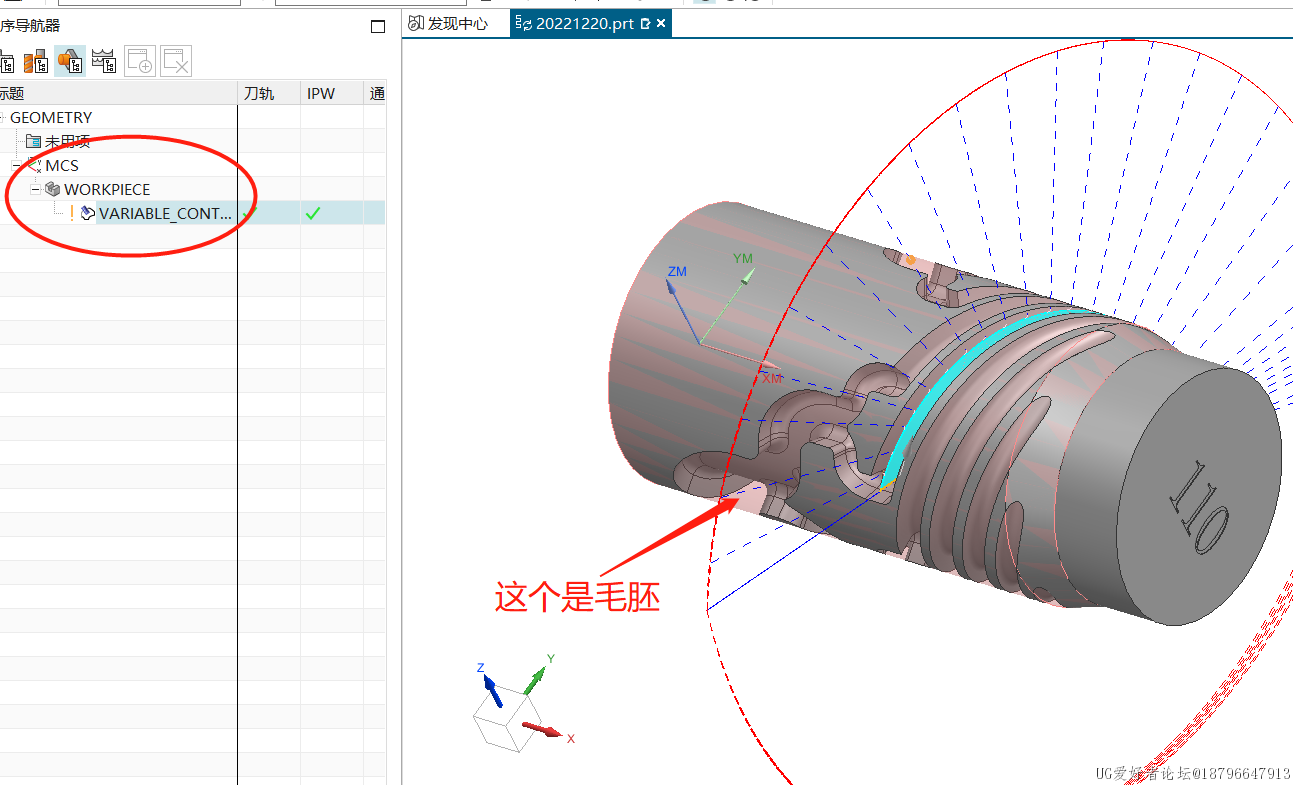Image resolution: width=1293 pixels, height=785 pixels.
Task: Click the variable contour operation icon
Action: point(88,213)
